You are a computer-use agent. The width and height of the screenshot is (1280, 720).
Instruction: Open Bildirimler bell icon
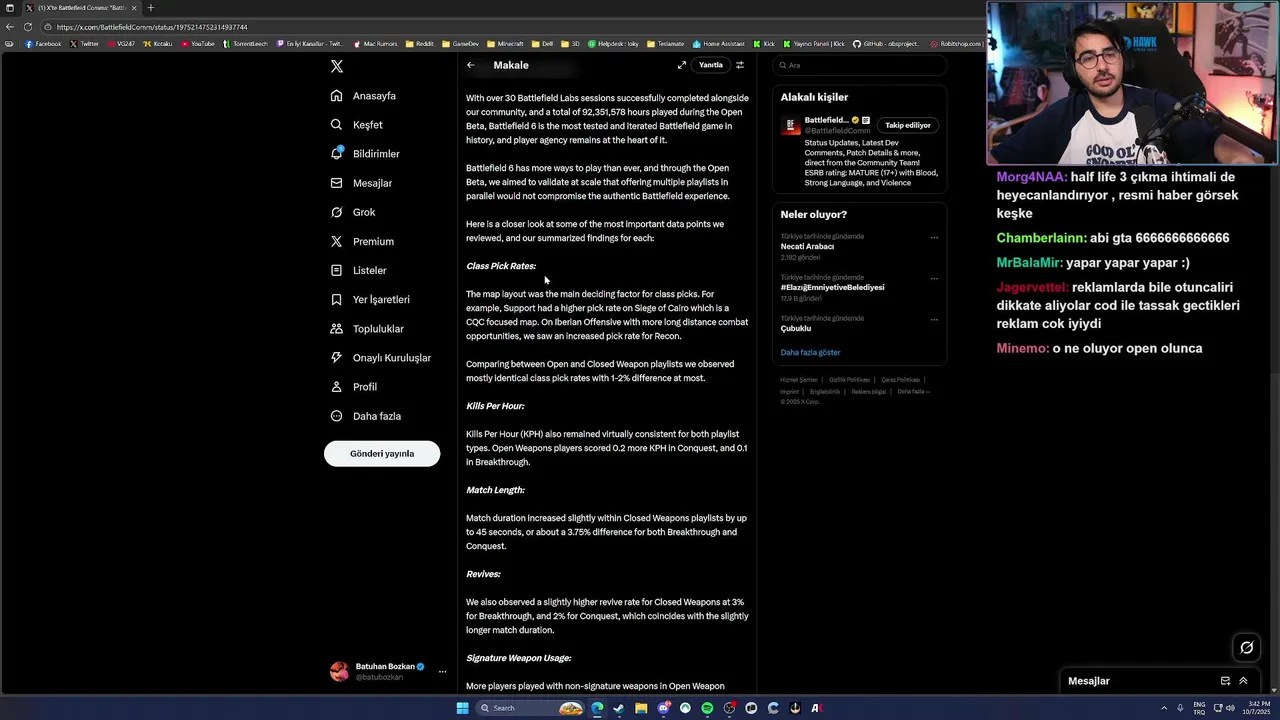tap(337, 154)
